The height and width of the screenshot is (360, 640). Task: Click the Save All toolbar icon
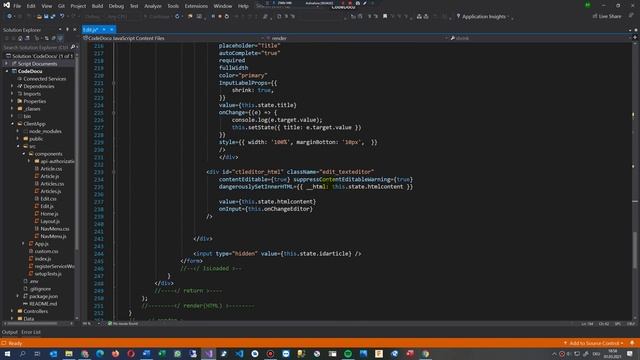tap(53, 16)
